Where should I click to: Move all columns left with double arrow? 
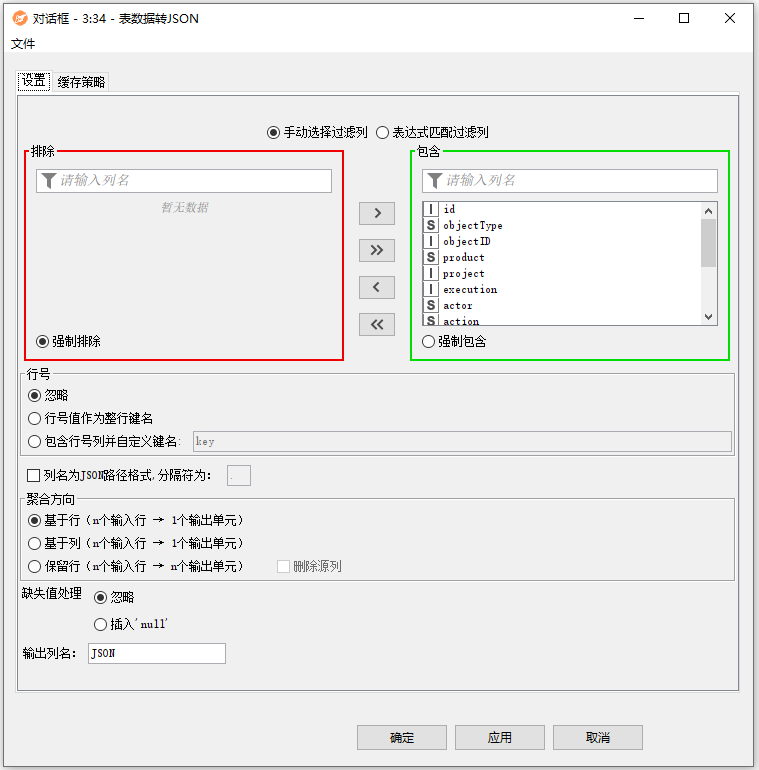[377, 324]
